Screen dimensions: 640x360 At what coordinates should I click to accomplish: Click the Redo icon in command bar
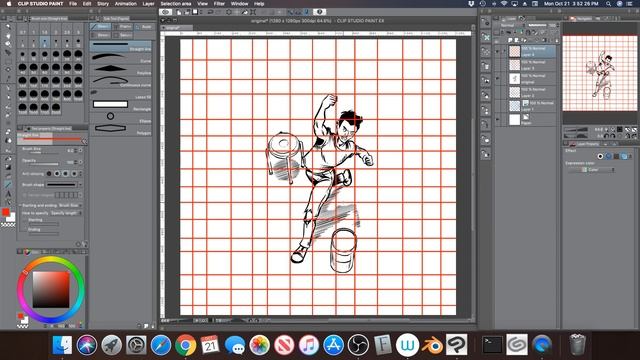coord(219,12)
